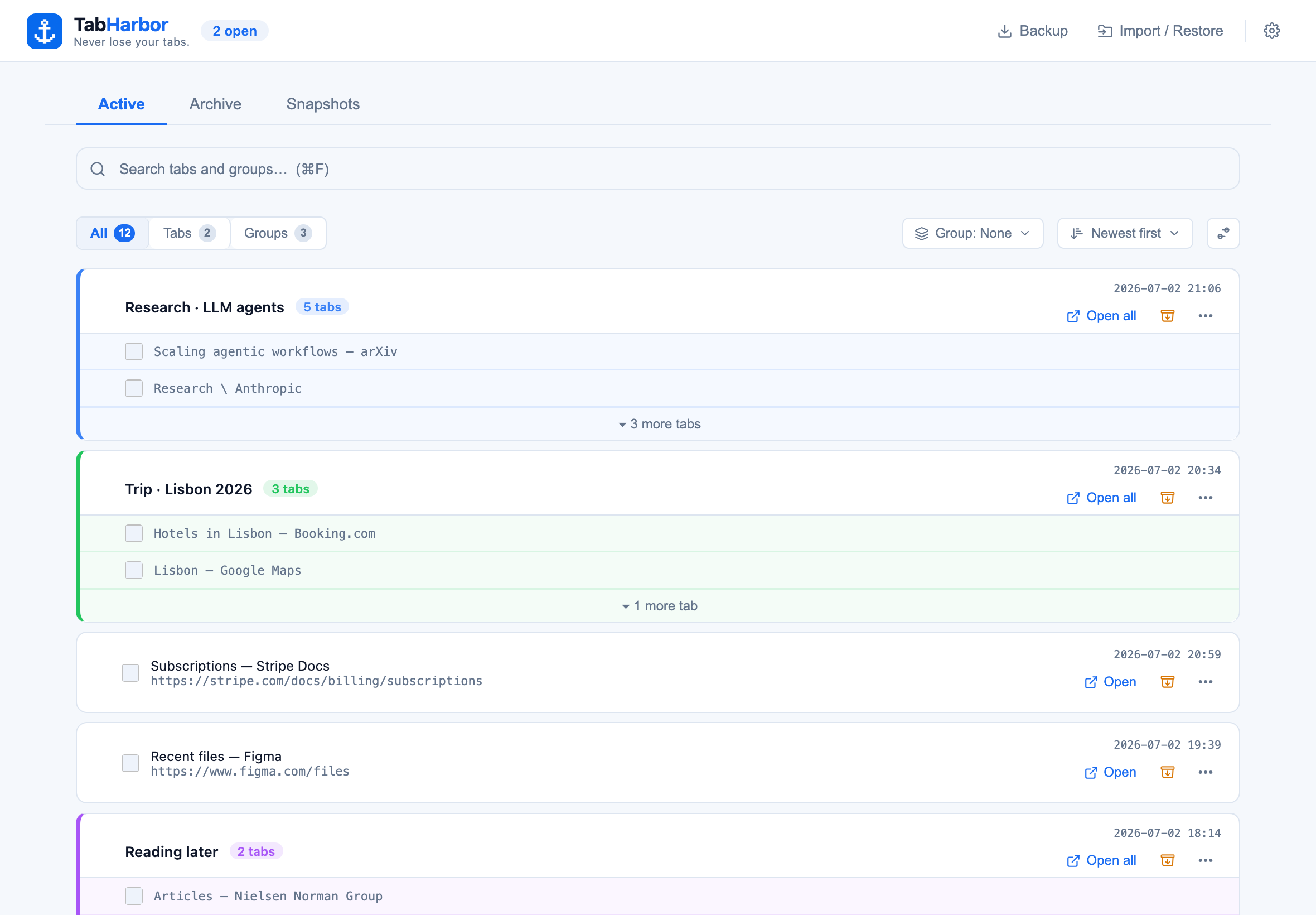
Task: Open more options for Reading later
Action: point(1206,860)
